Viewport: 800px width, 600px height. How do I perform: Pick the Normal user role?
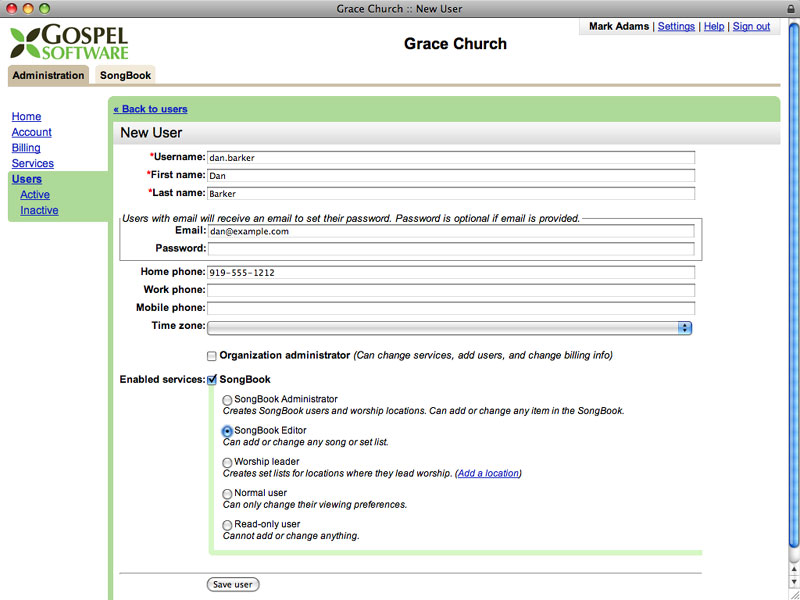click(227, 494)
